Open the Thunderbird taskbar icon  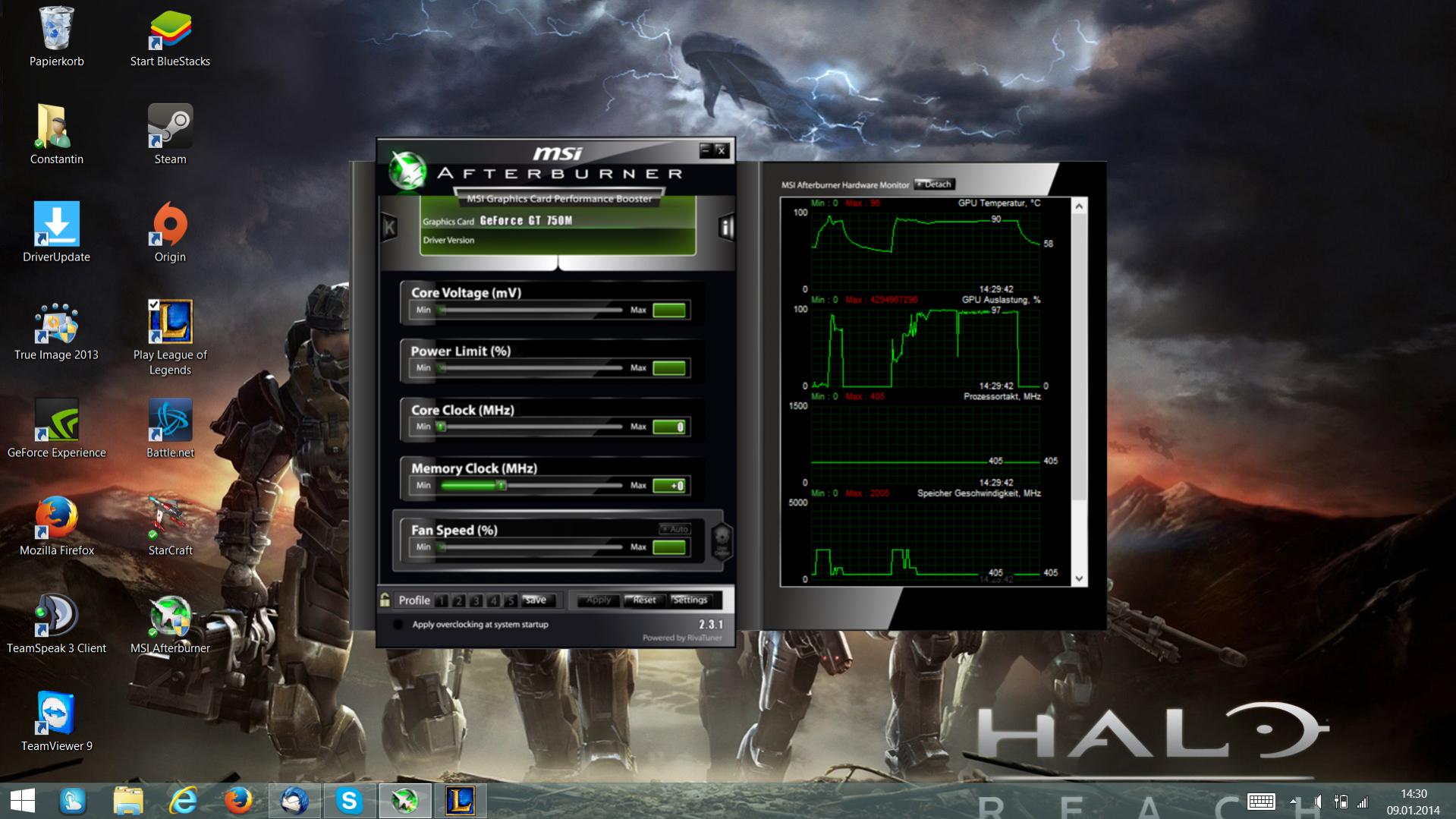[294, 801]
